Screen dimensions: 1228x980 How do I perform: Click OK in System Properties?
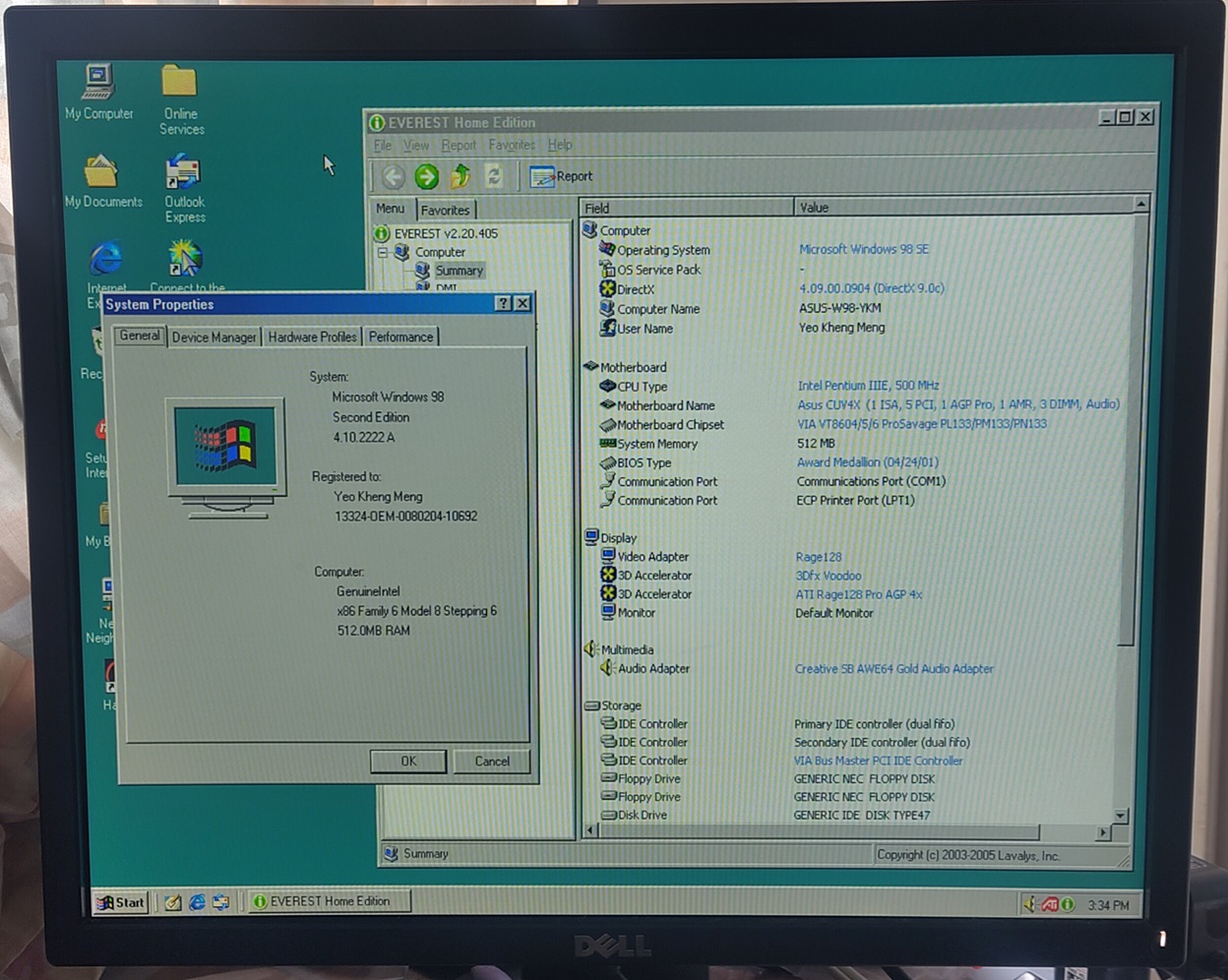pos(408,761)
